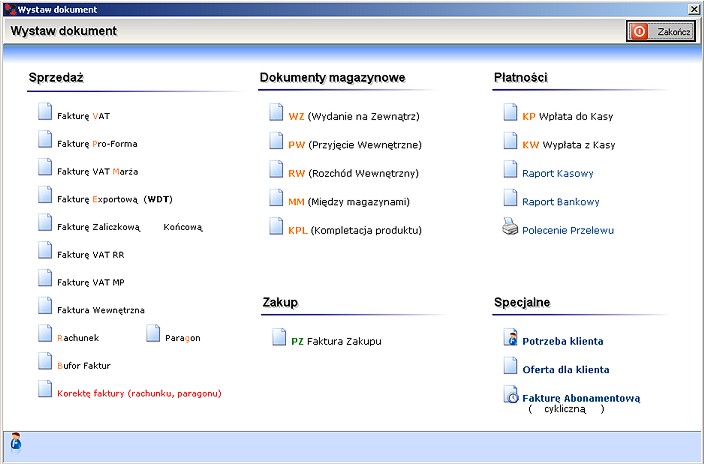This screenshot has width=704, height=464.
Task: Open Bufor Faktur
Action: pyautogui.click(x=84, y=366)
